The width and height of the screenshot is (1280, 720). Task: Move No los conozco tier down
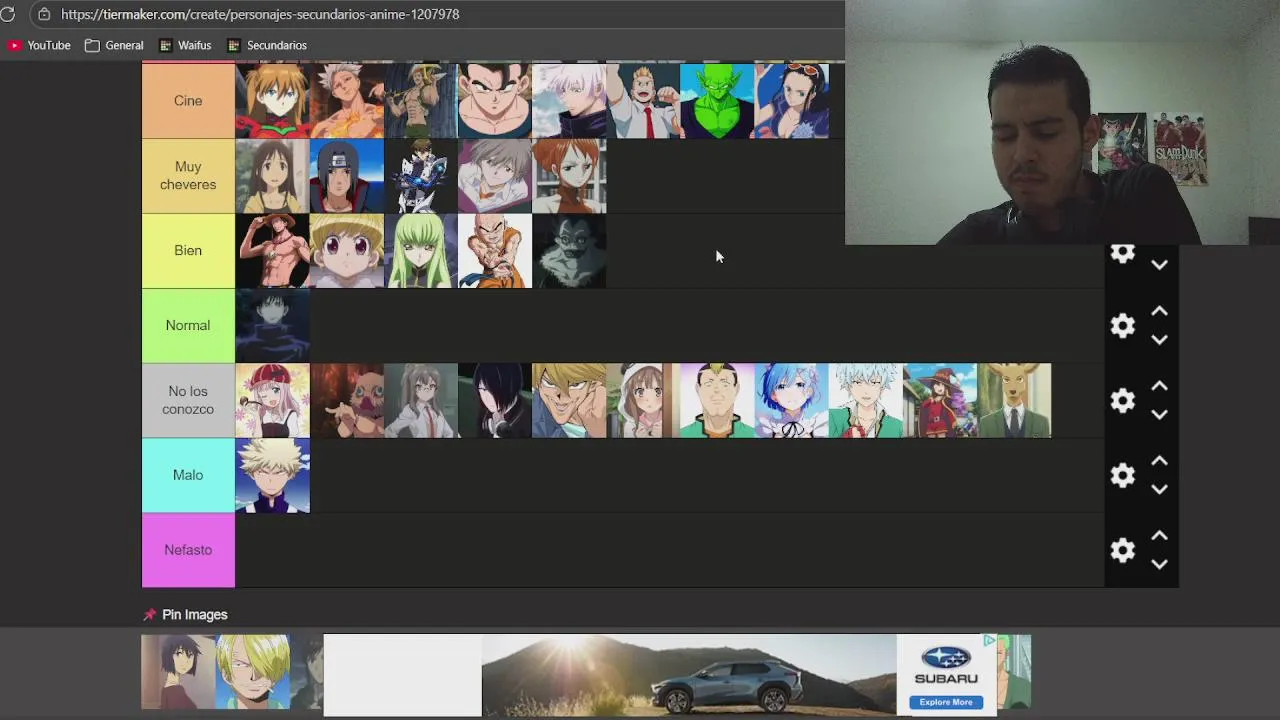tap(1159, 414)
